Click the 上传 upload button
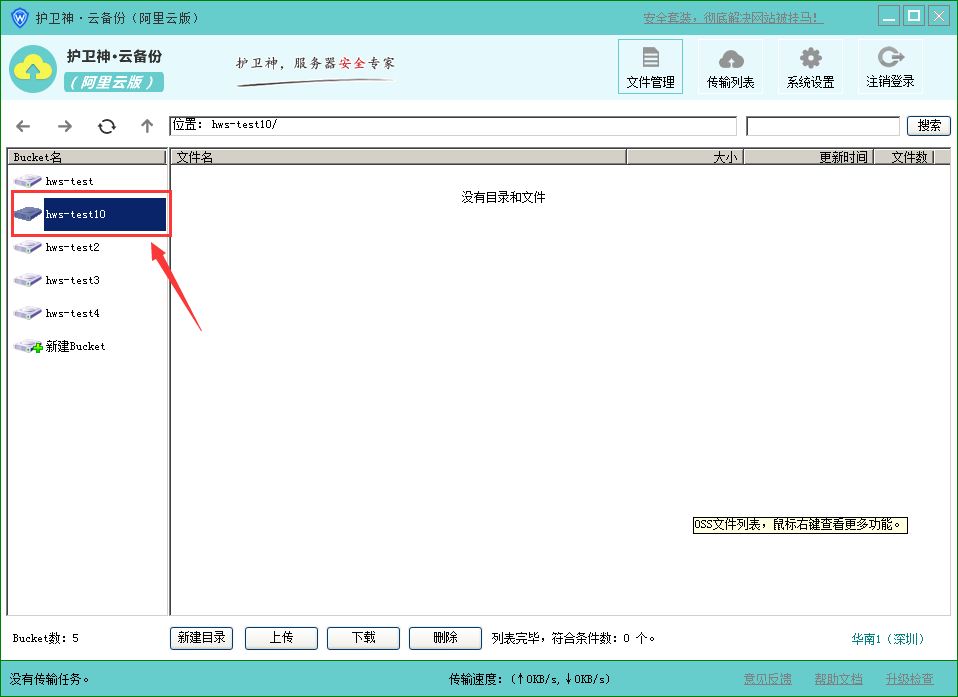This screenshot has width=958, height=697. coord(281,638)
